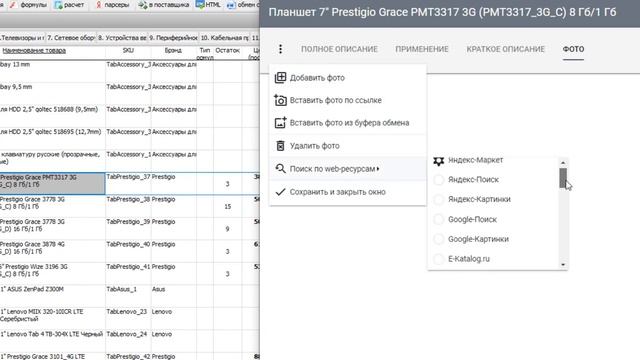Click the SKU column header
640x360 pixels.
(x=128, y=50)
